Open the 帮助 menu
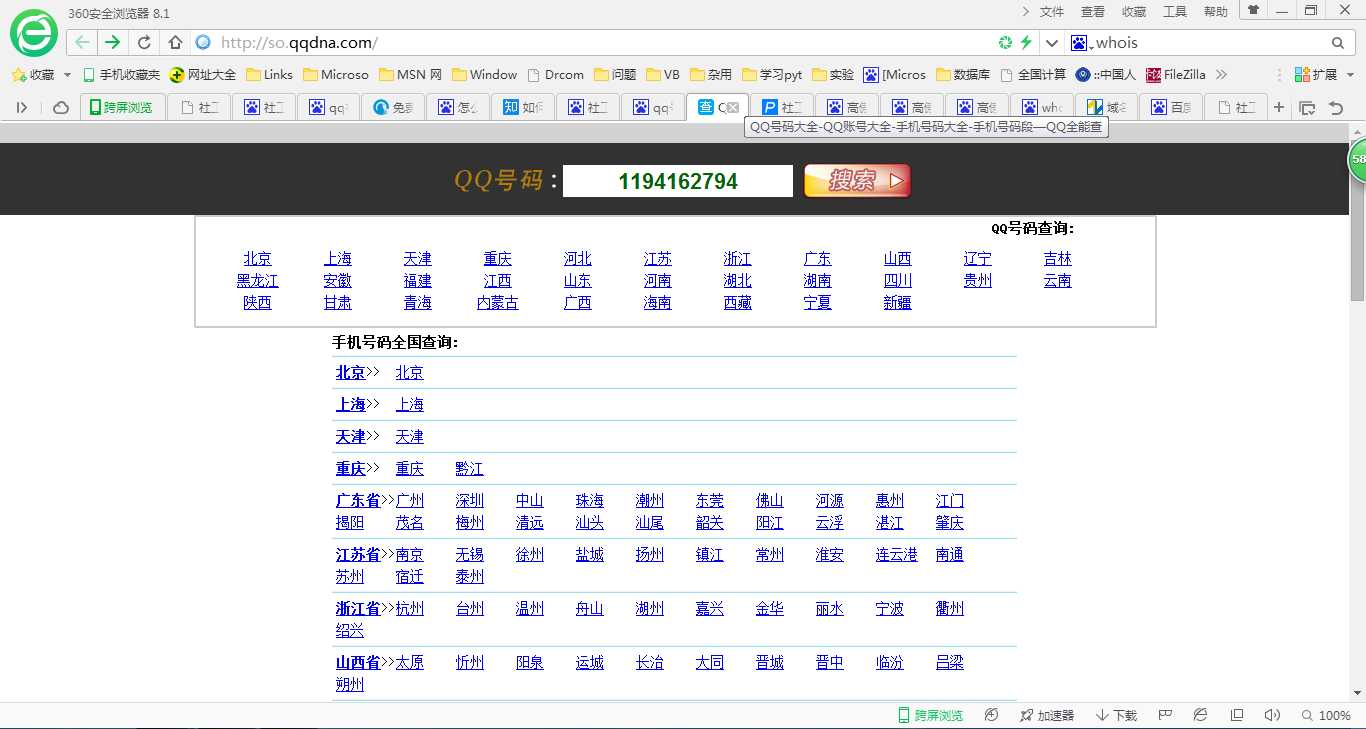 pos(1216,12)
